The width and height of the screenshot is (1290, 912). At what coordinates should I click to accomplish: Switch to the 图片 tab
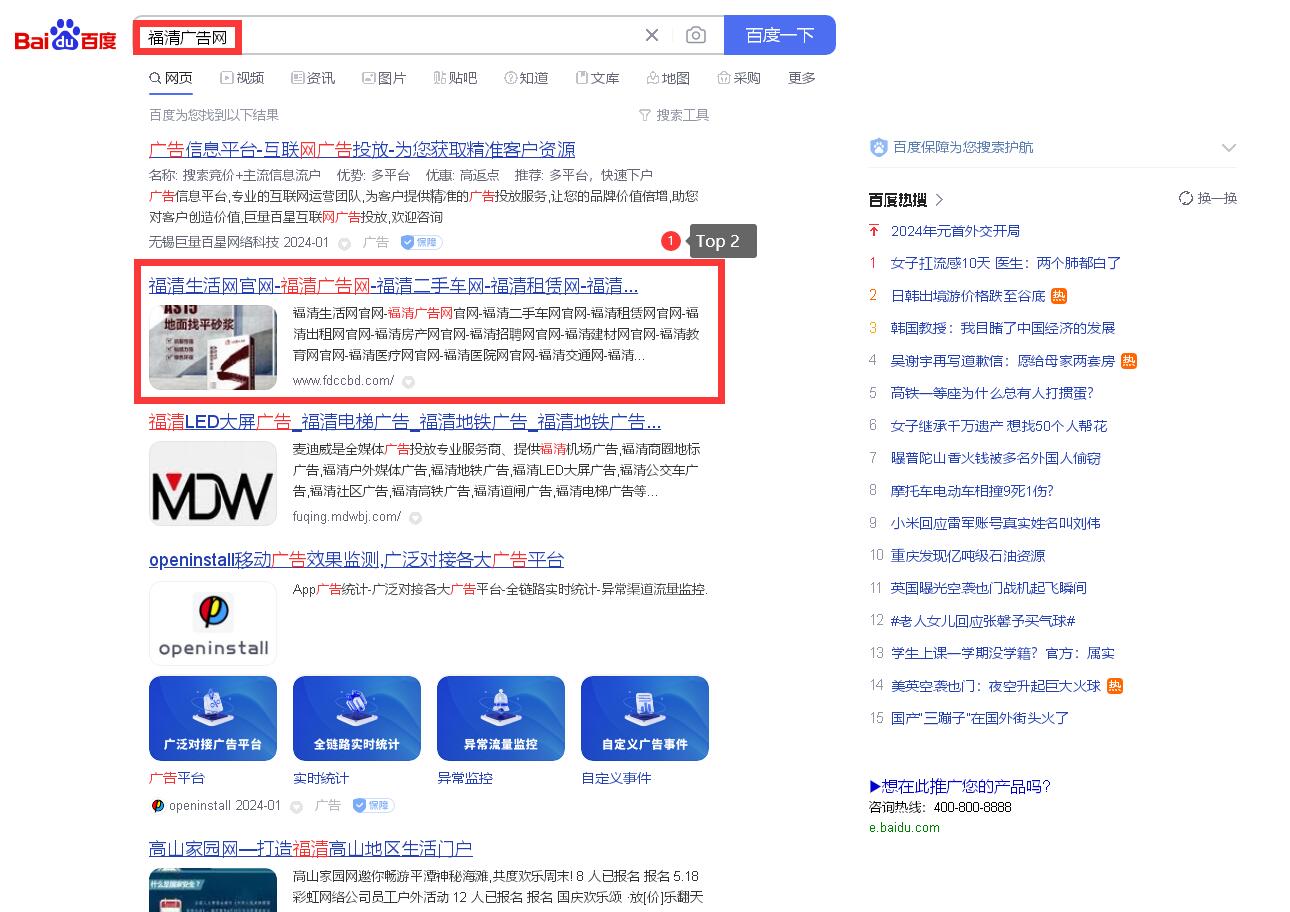click(384, 78)
